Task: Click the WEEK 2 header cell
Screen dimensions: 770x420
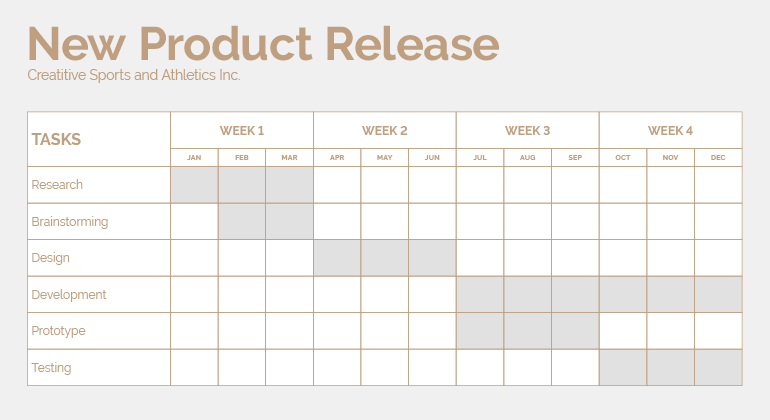Action: pos(385,131)
